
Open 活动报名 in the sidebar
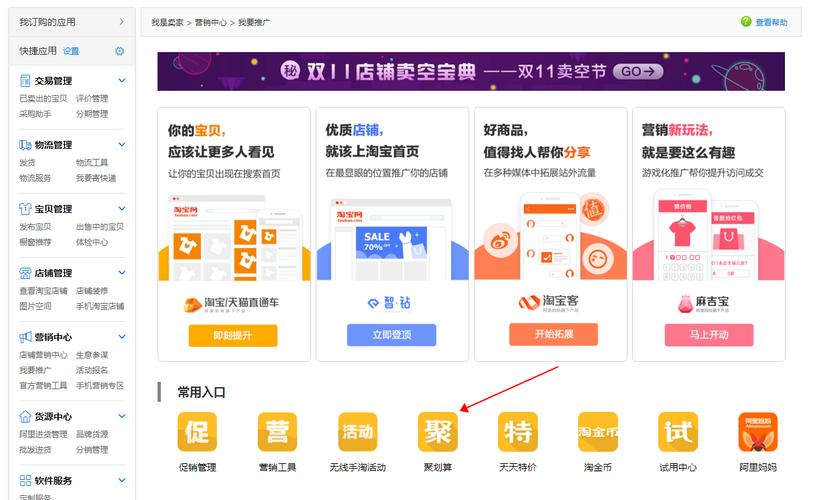tap(92, 370)
